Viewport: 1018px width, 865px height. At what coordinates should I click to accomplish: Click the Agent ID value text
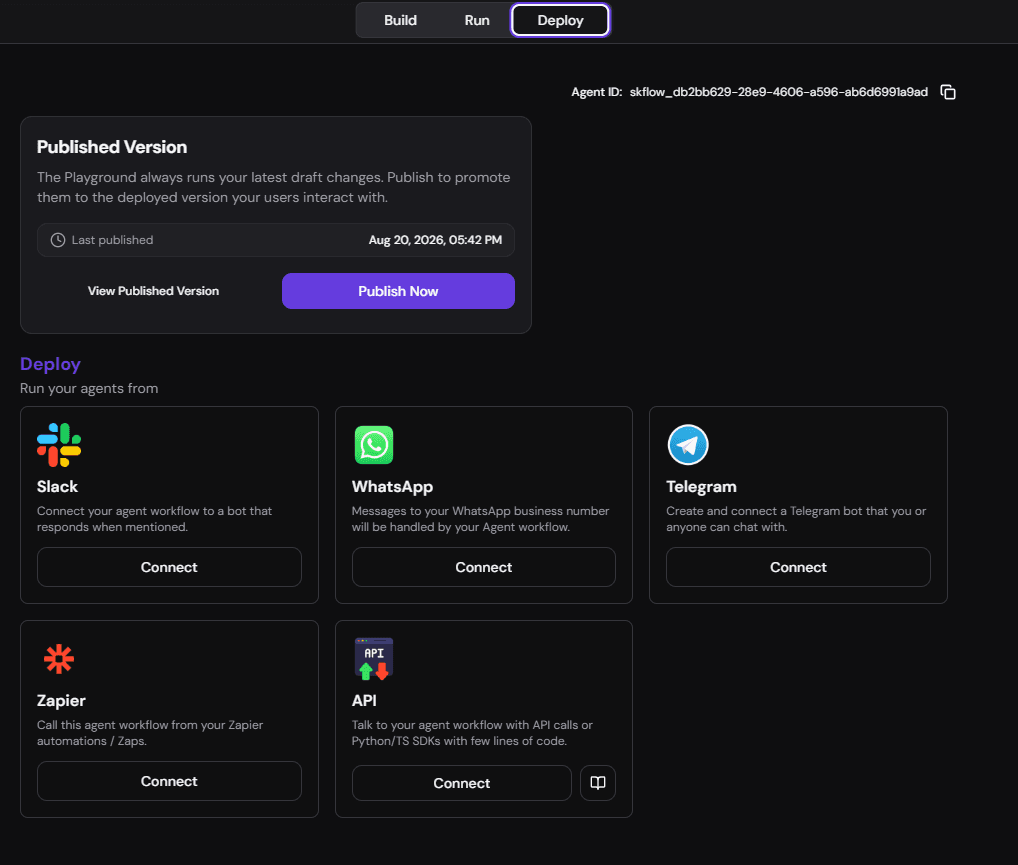coord(778,92)
